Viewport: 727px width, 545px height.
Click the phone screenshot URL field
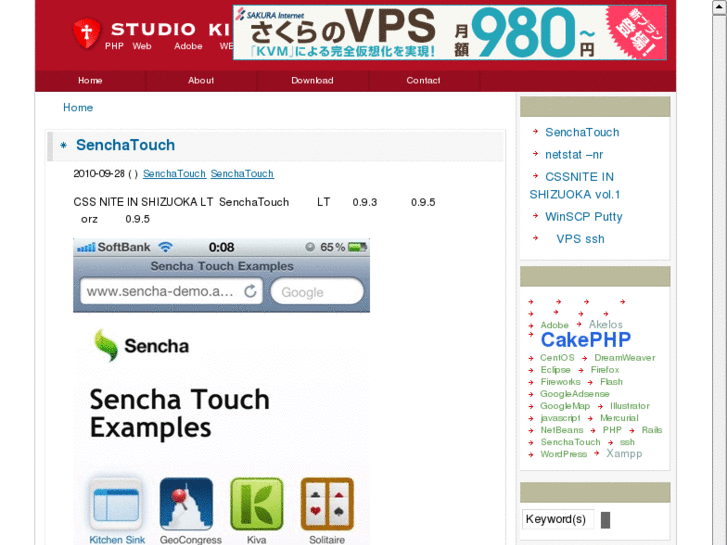pyautogui.click(x=171, y=291)
